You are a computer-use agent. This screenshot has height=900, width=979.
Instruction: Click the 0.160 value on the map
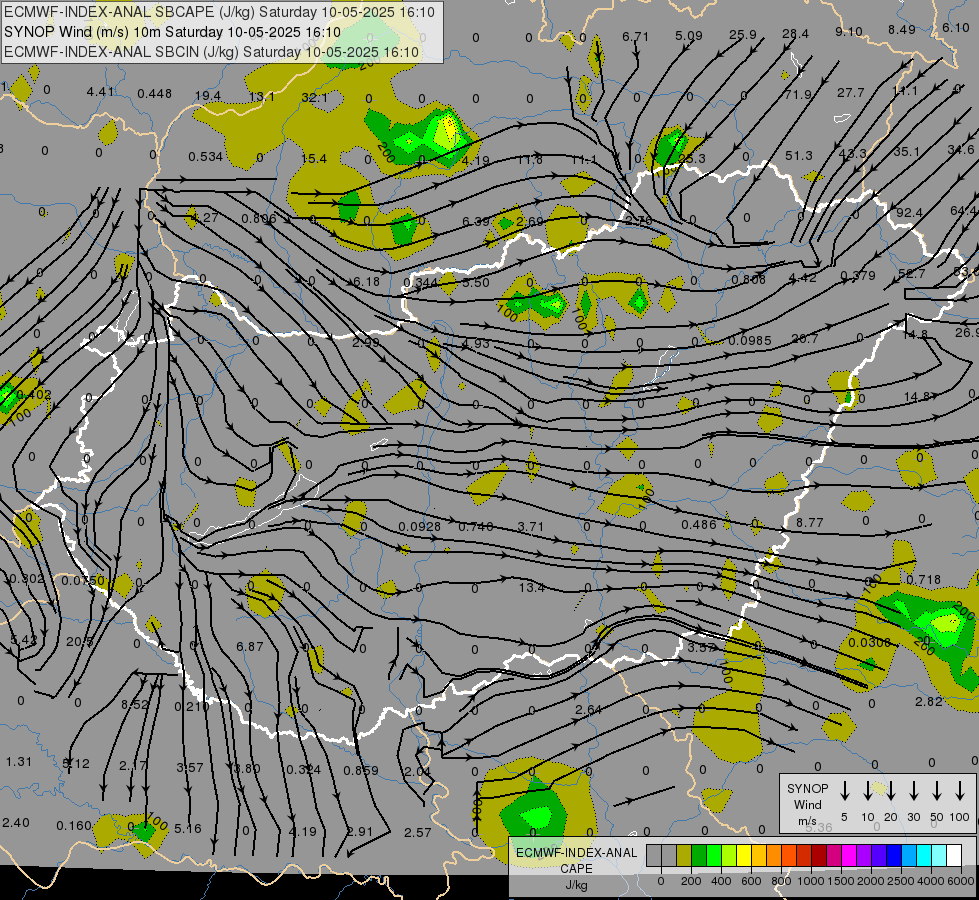pyautogui.click(x=74, y=826)
